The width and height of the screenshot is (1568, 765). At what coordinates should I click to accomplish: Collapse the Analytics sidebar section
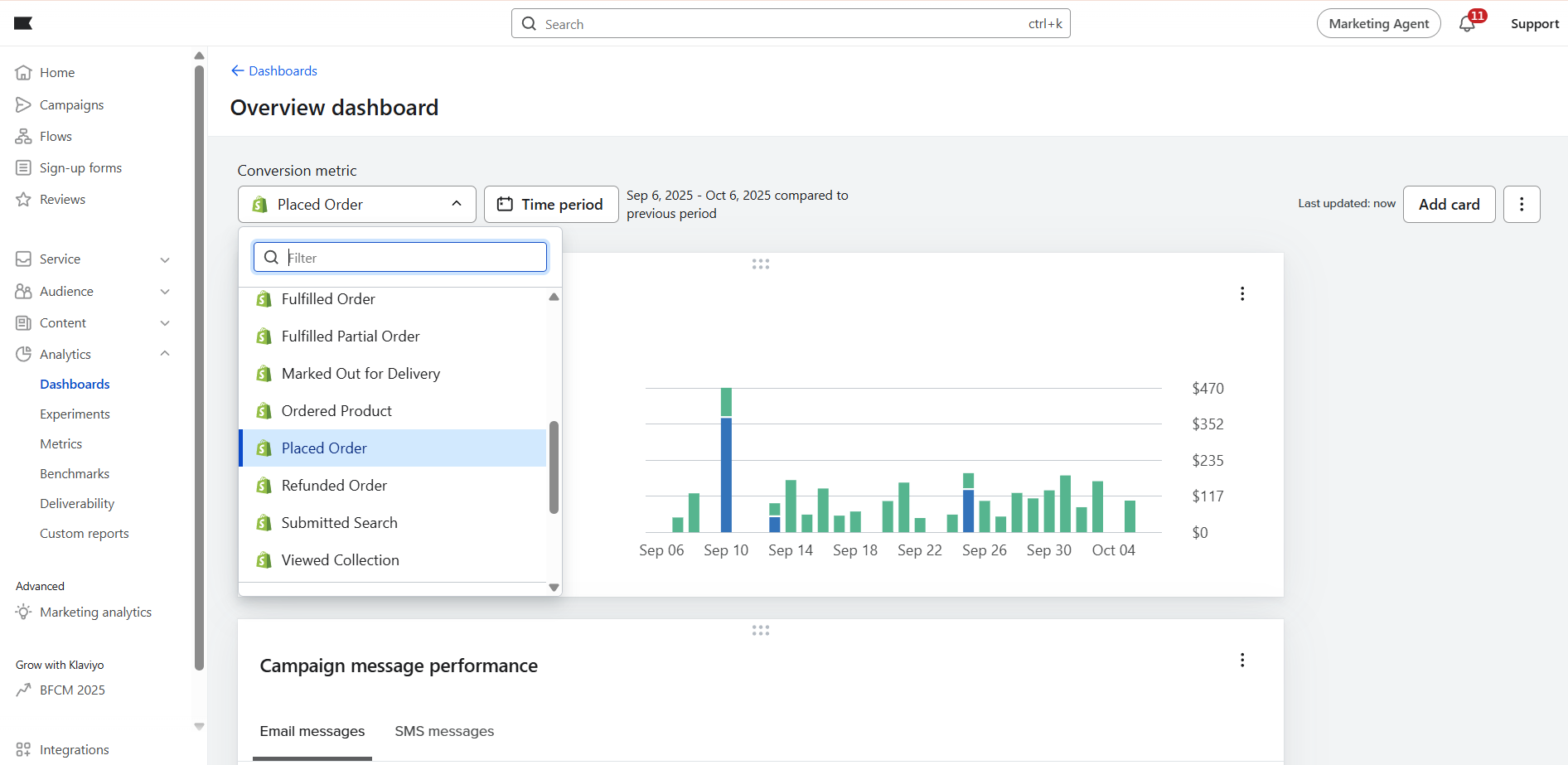(x=165, y=354)
